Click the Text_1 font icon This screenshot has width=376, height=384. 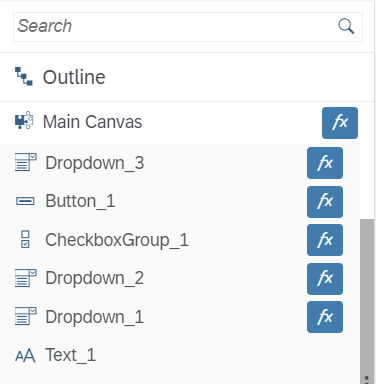point(25,355)
